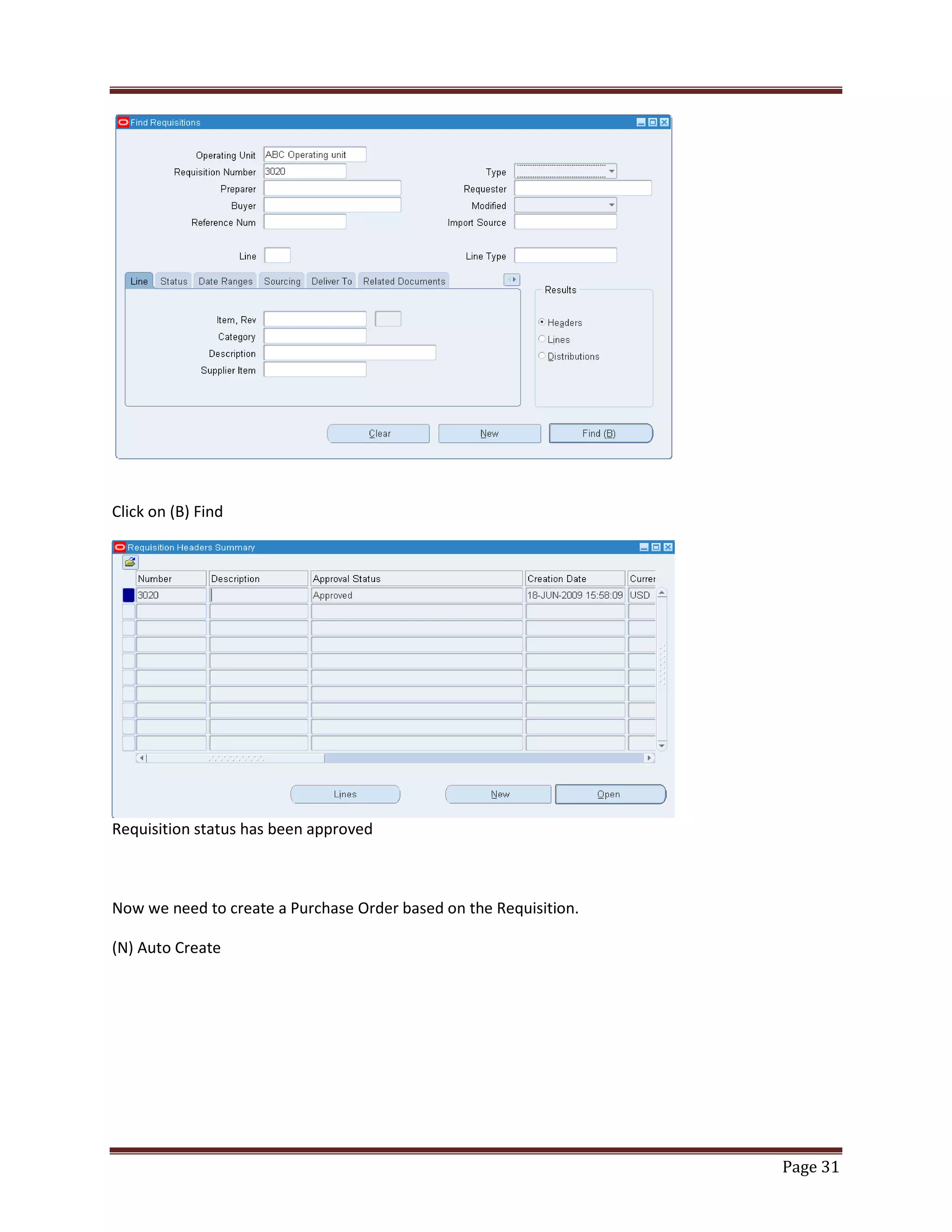Click the horizontal scrollbar right arrow
952x1232 pixels.
(x=650, y=758)
